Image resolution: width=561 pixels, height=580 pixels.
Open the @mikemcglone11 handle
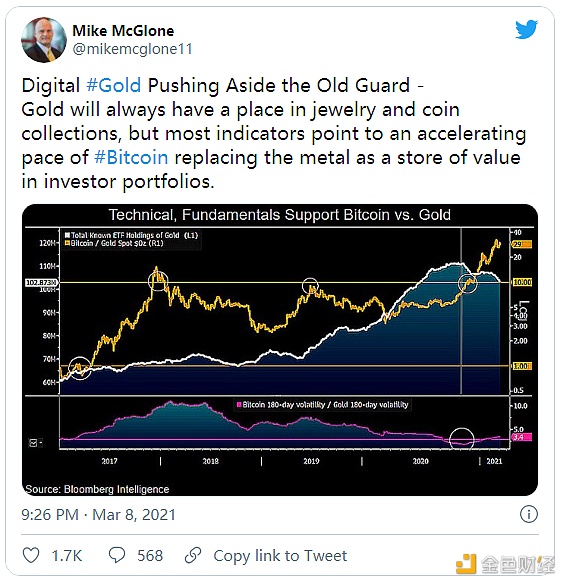tap(132, 49)
